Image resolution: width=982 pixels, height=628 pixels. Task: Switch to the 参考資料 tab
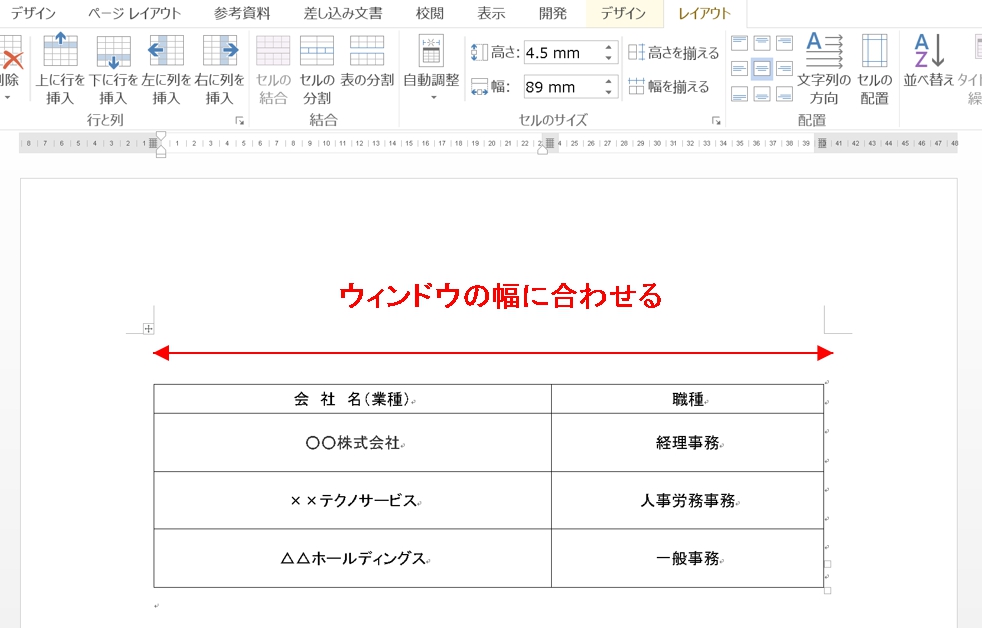click(241, 14)
